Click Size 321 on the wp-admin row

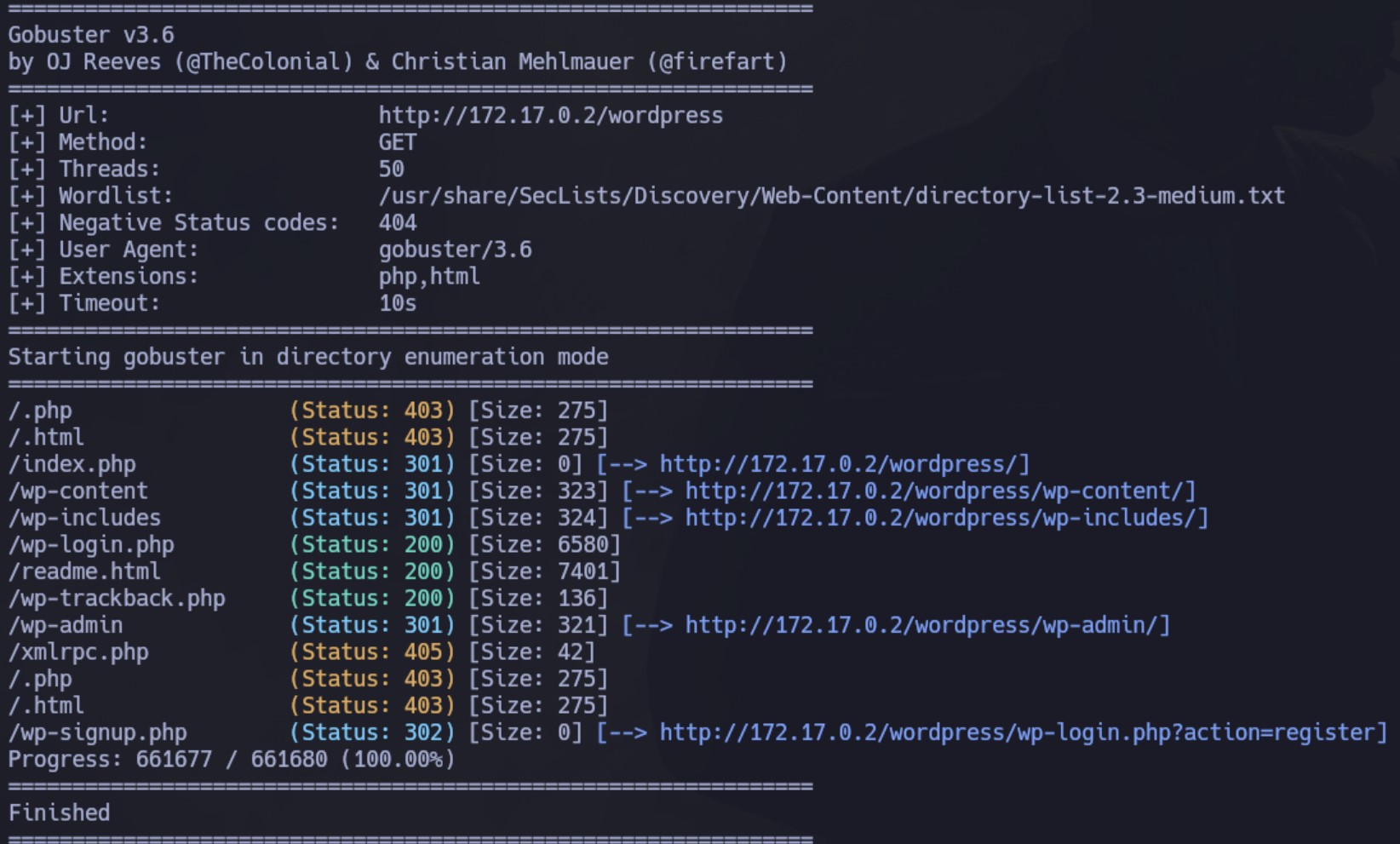pos(538,625)
